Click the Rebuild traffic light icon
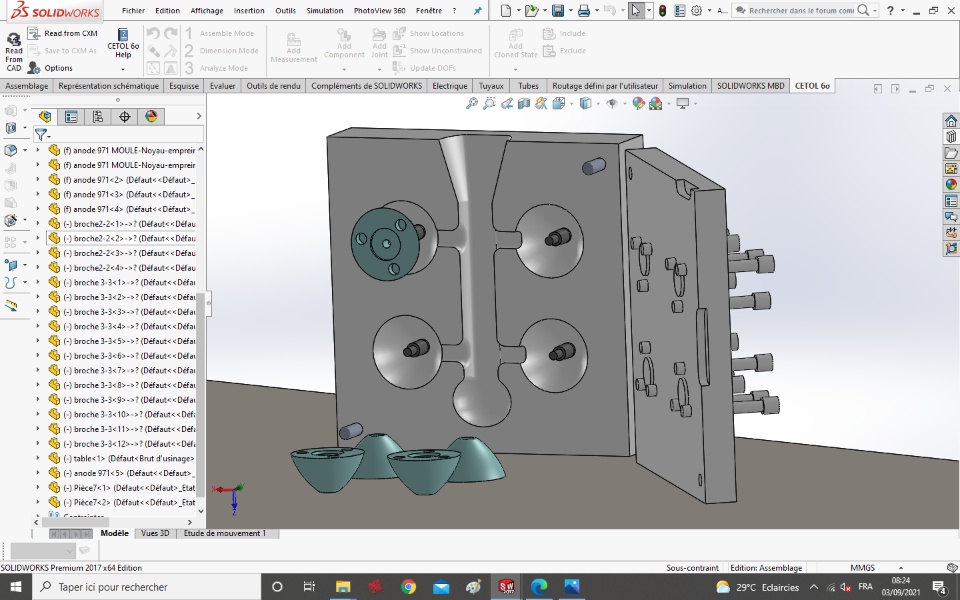Viewport: 960px width, 600px height. pyautogui.click(x=662, y=10)
